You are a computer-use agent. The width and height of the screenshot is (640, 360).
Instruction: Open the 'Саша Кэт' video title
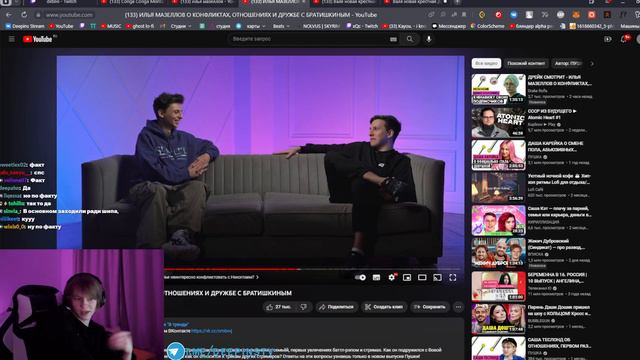(559, 211)
